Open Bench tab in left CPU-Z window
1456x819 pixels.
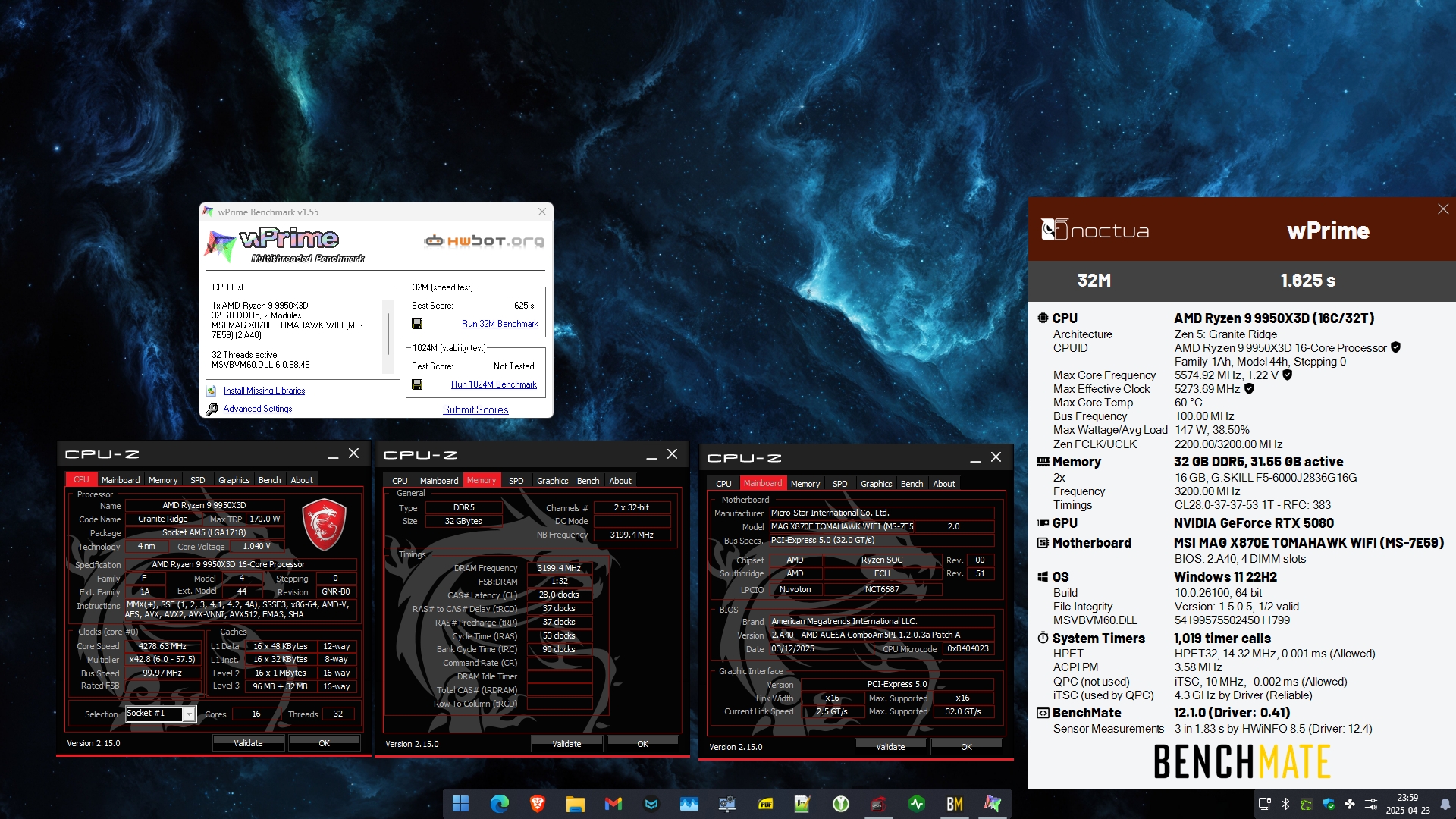pyautogui.click(x=269, y=480)
